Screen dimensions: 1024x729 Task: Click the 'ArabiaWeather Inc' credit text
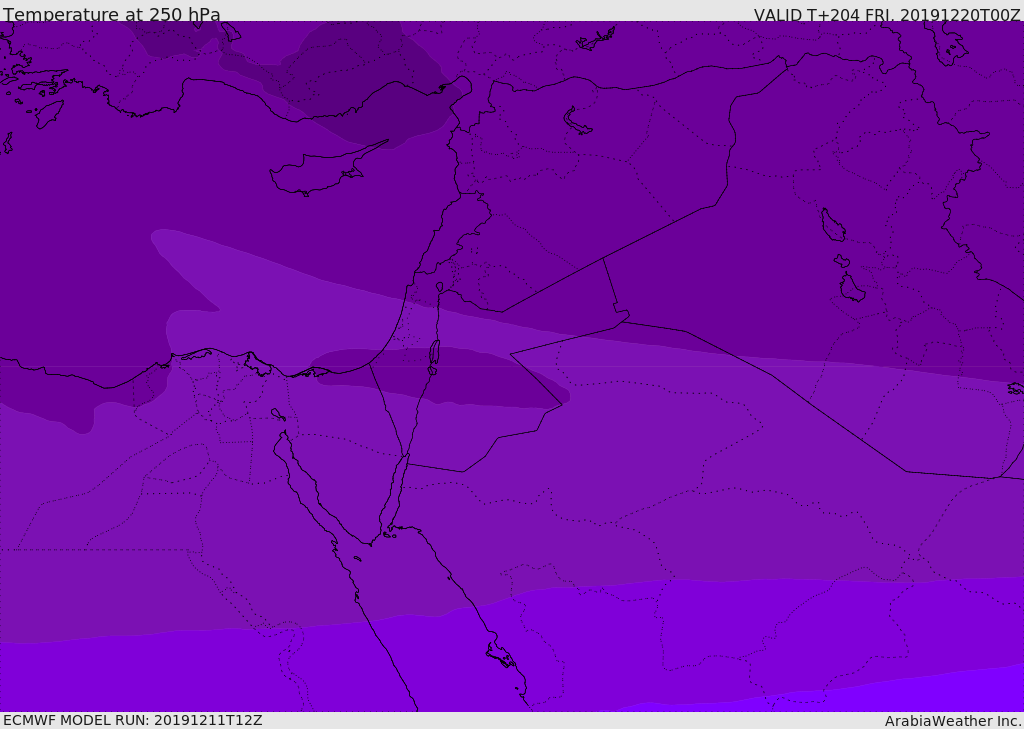coord(953,721)
